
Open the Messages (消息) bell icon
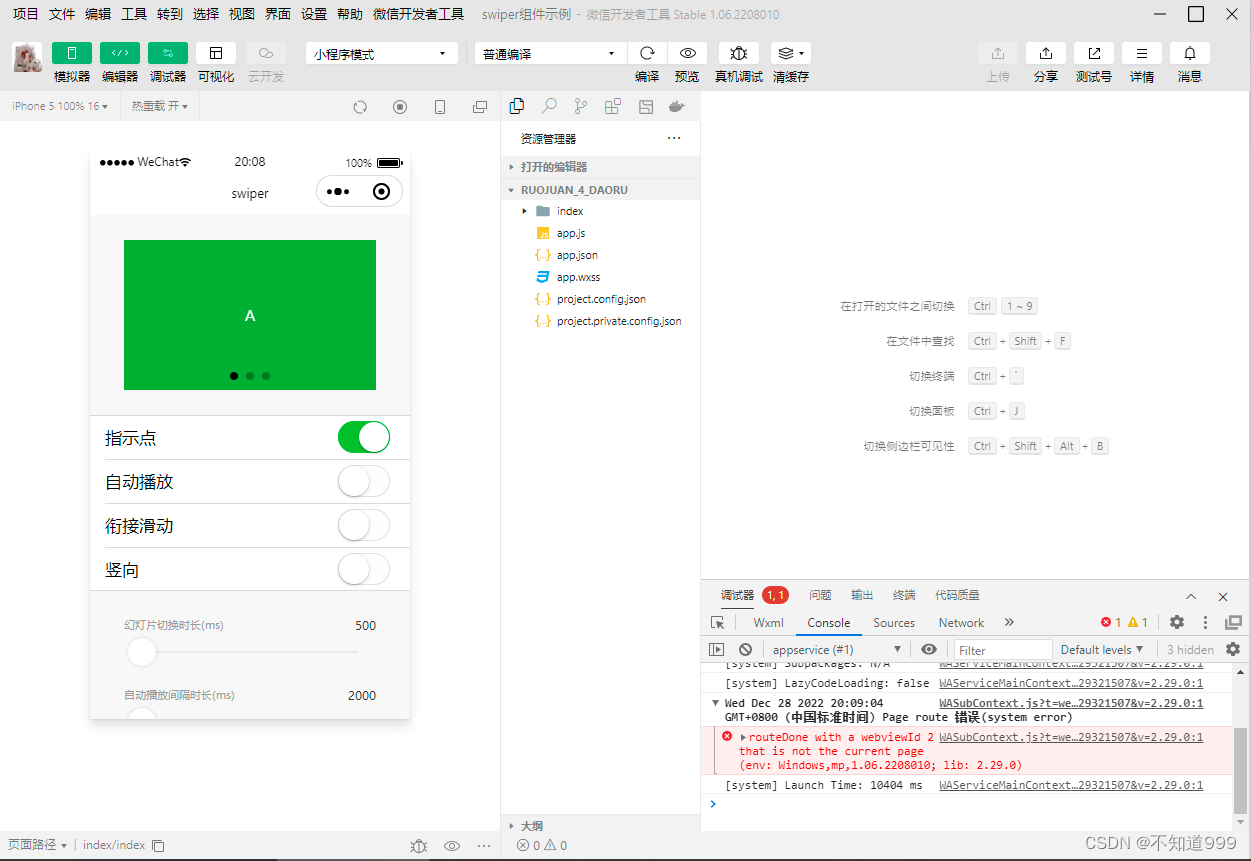click(x=1190, y=53)
